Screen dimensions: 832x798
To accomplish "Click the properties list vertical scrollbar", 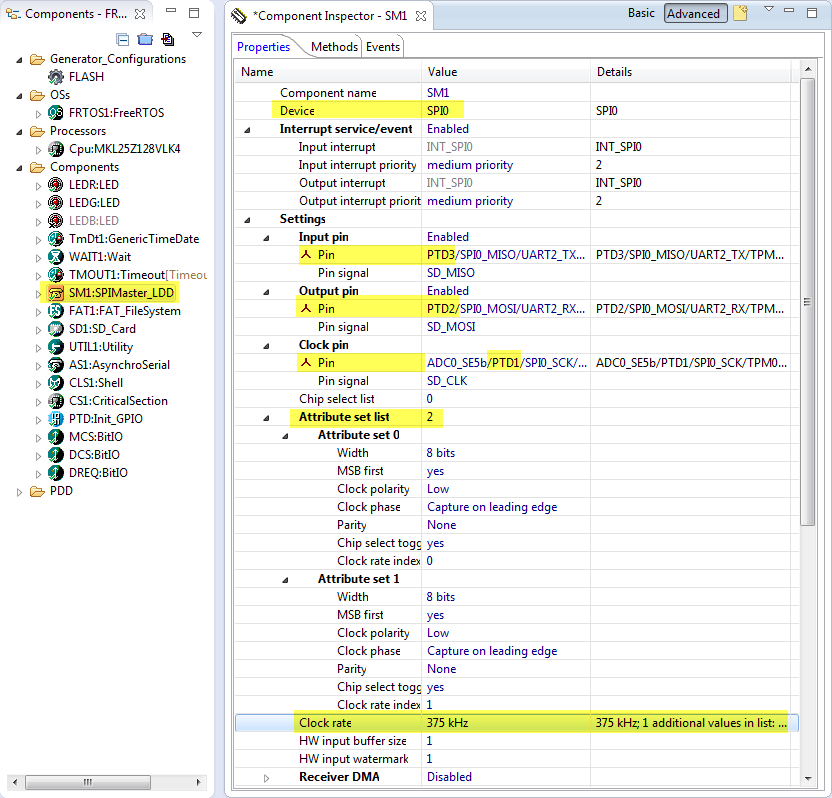I will pyautogui.click(x=808, y=300).
